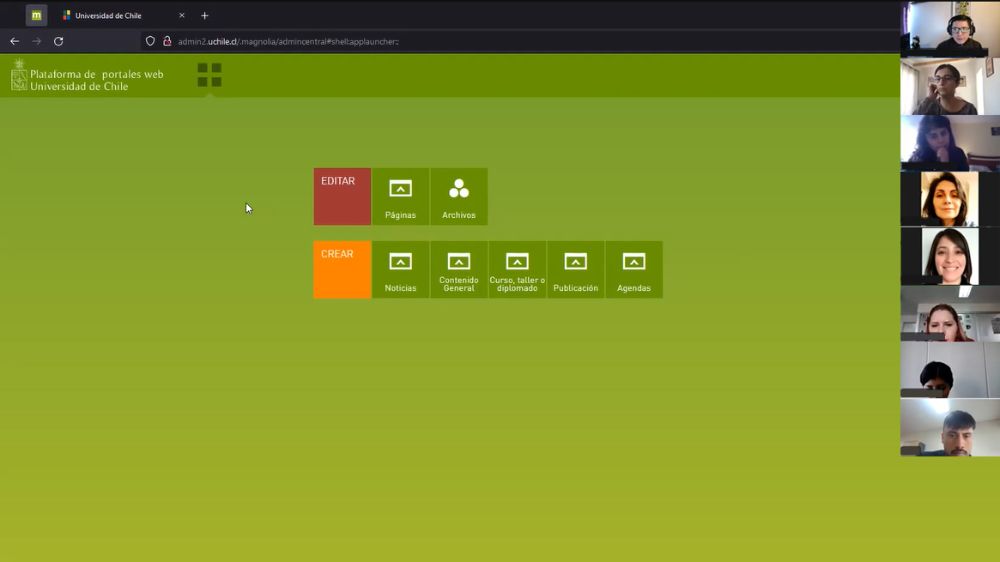
Task: Create a new Noticias item
Action: pyautogui.click(x=400, y=269)
